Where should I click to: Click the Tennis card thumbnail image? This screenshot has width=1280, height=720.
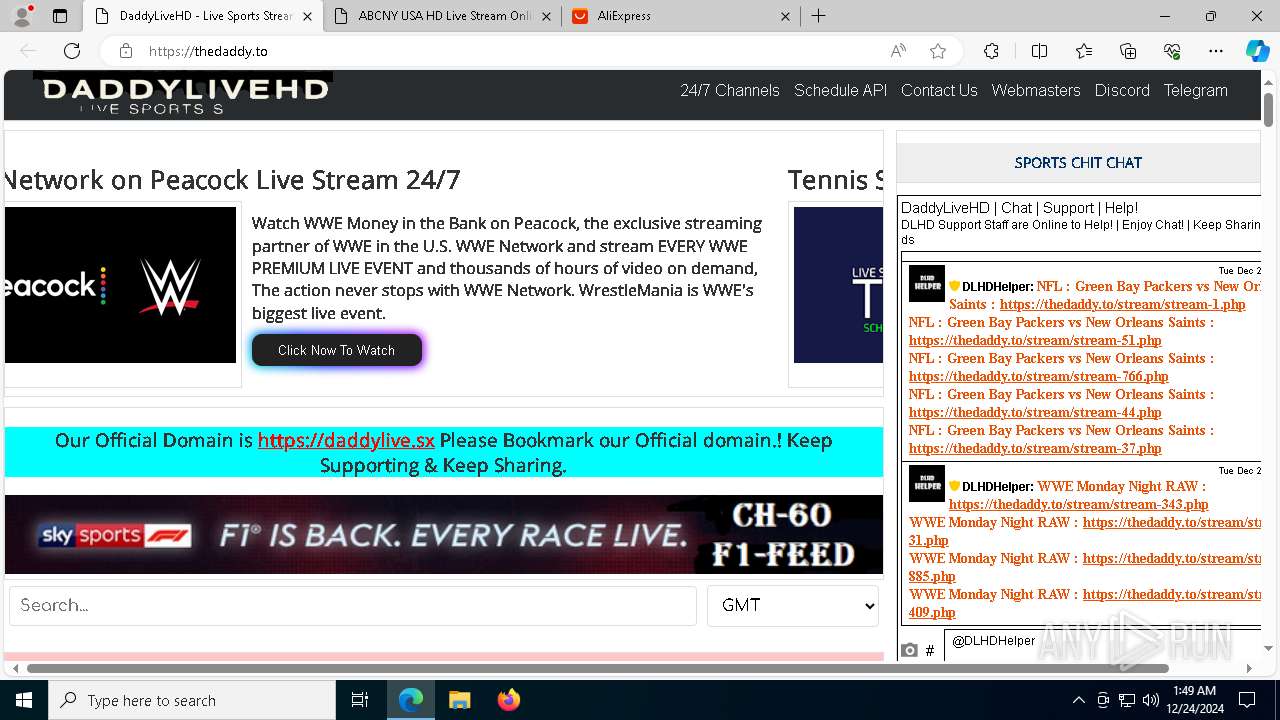(838, 285)
